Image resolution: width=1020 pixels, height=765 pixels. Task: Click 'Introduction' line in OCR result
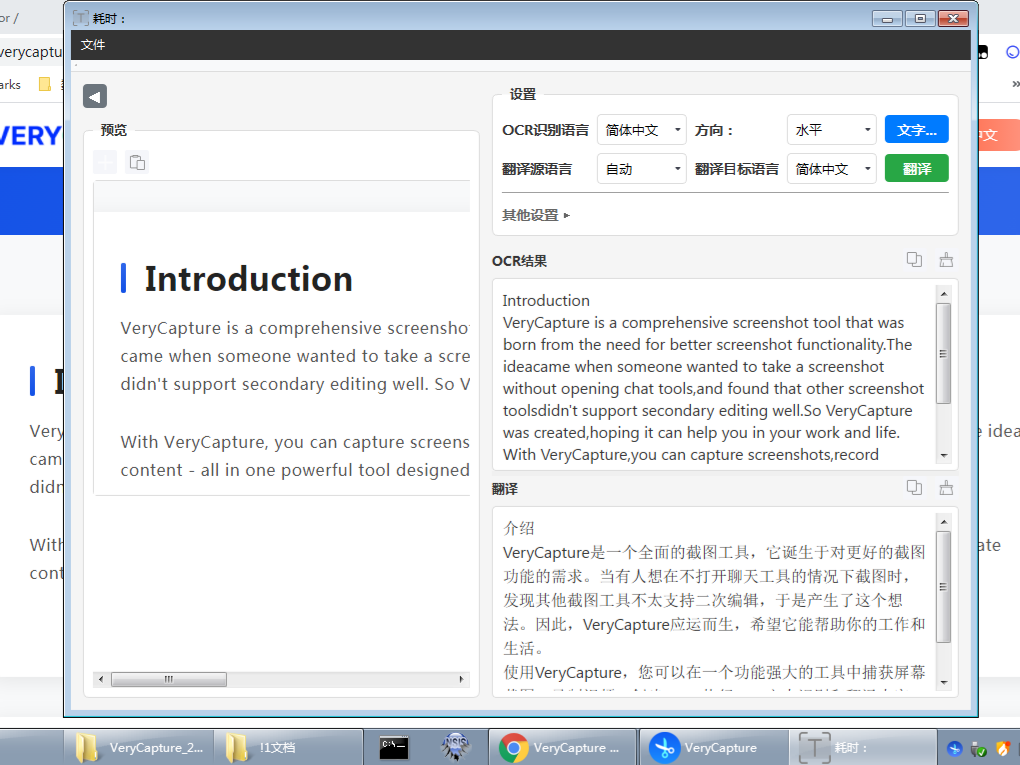[x=546, y=301]
